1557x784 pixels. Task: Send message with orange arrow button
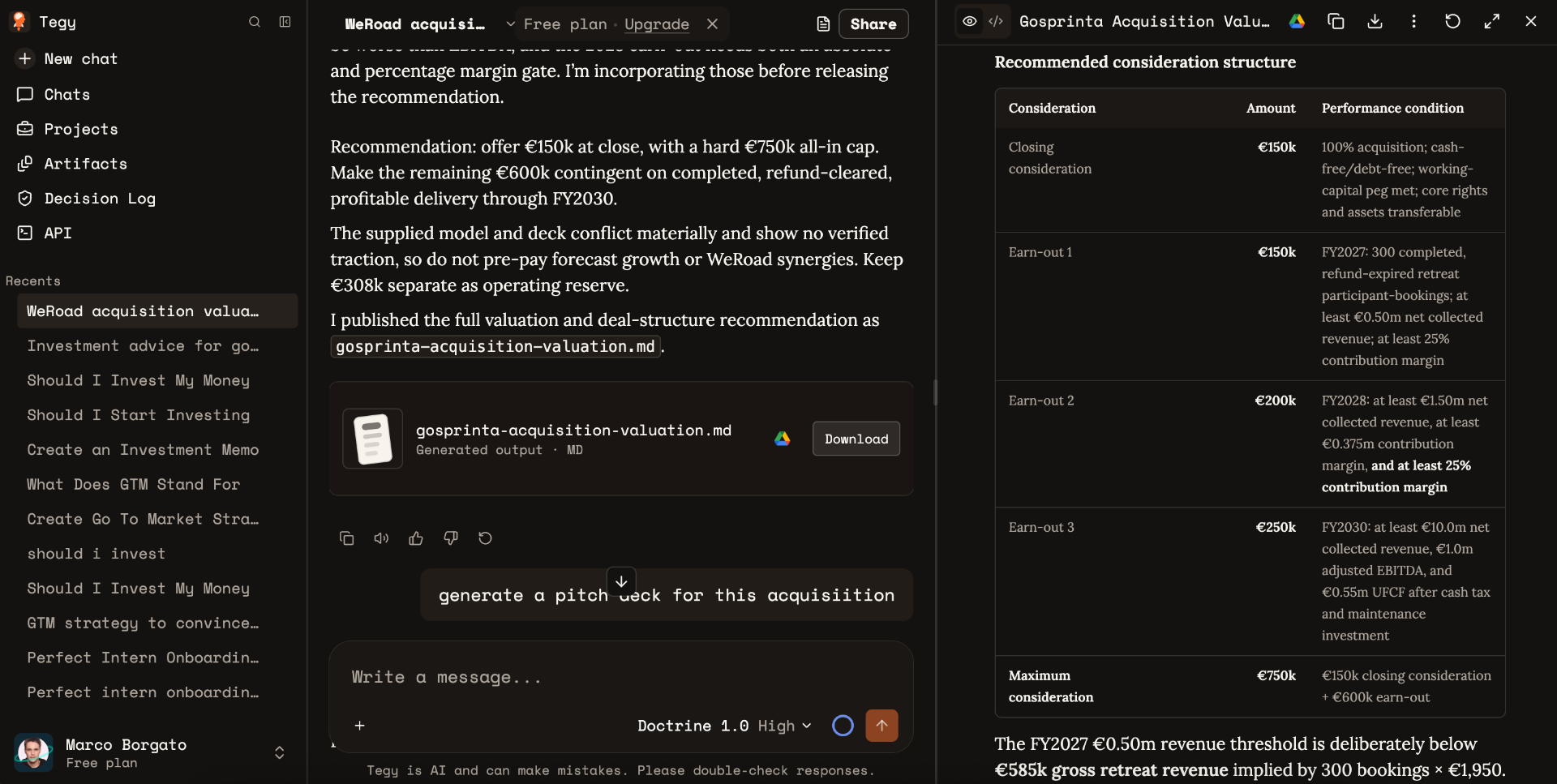(881, 726)
